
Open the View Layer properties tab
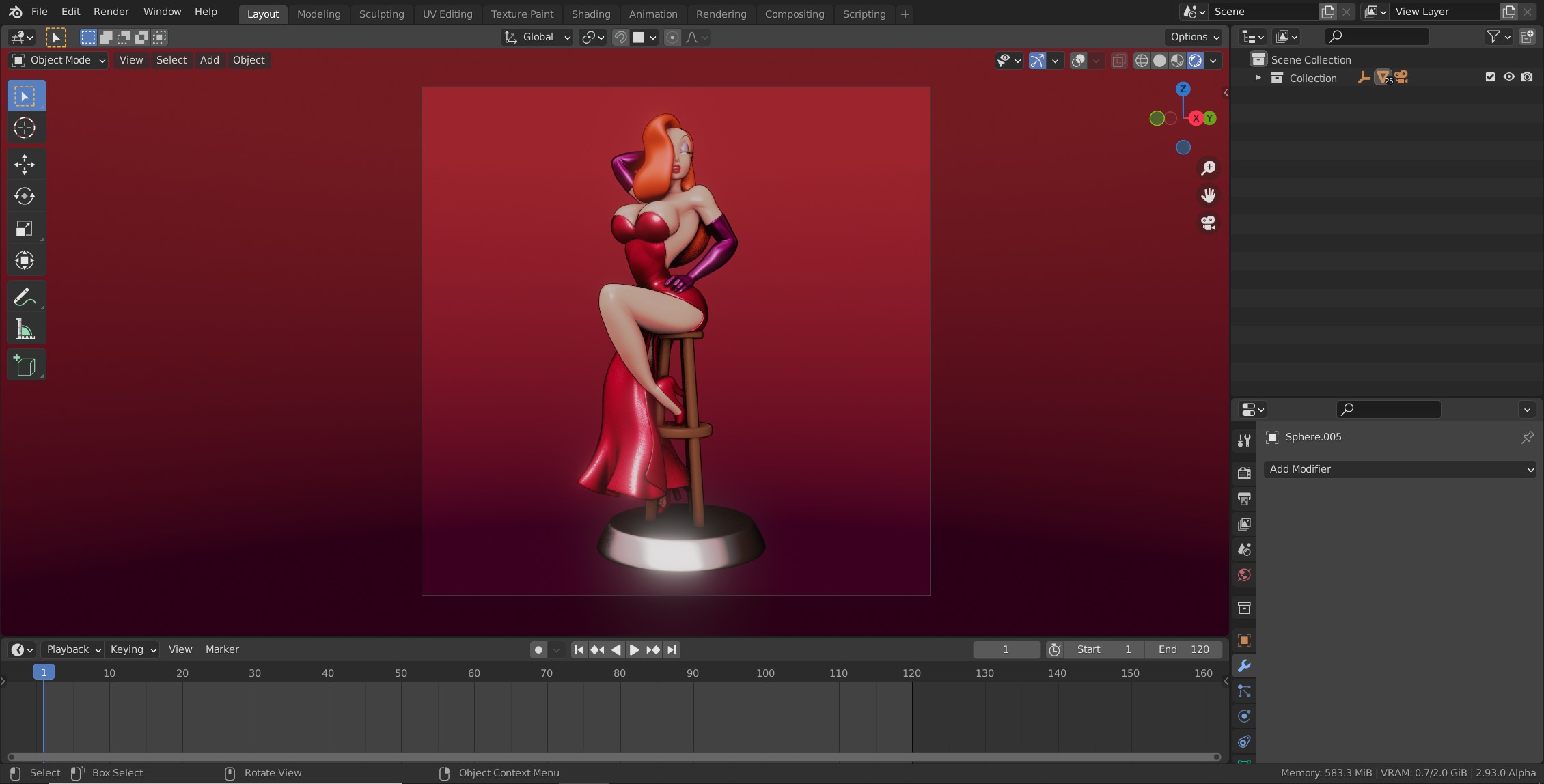pos(1244,524)
